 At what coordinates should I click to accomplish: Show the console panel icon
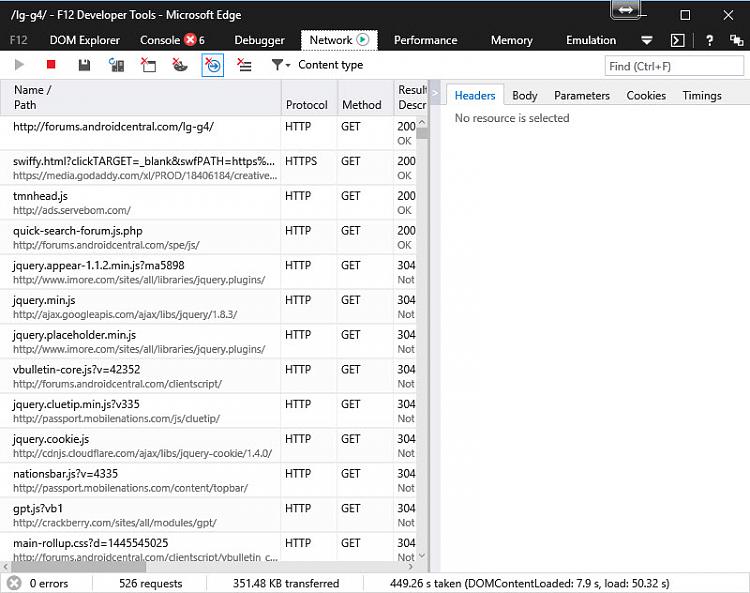coord(678,41)
